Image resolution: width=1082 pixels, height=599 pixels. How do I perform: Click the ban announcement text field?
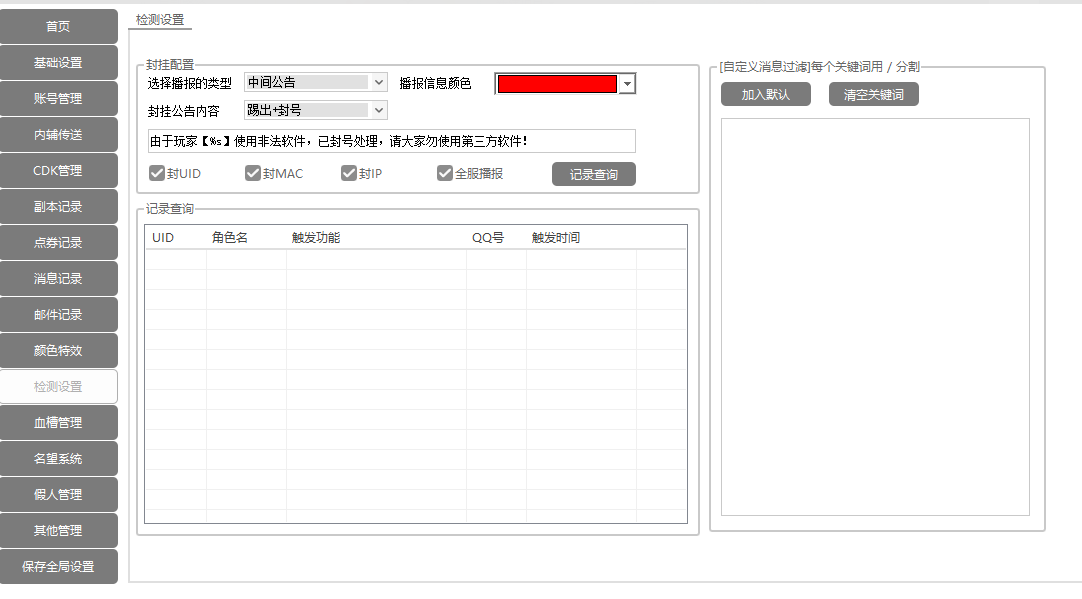(x=390, y=141)
